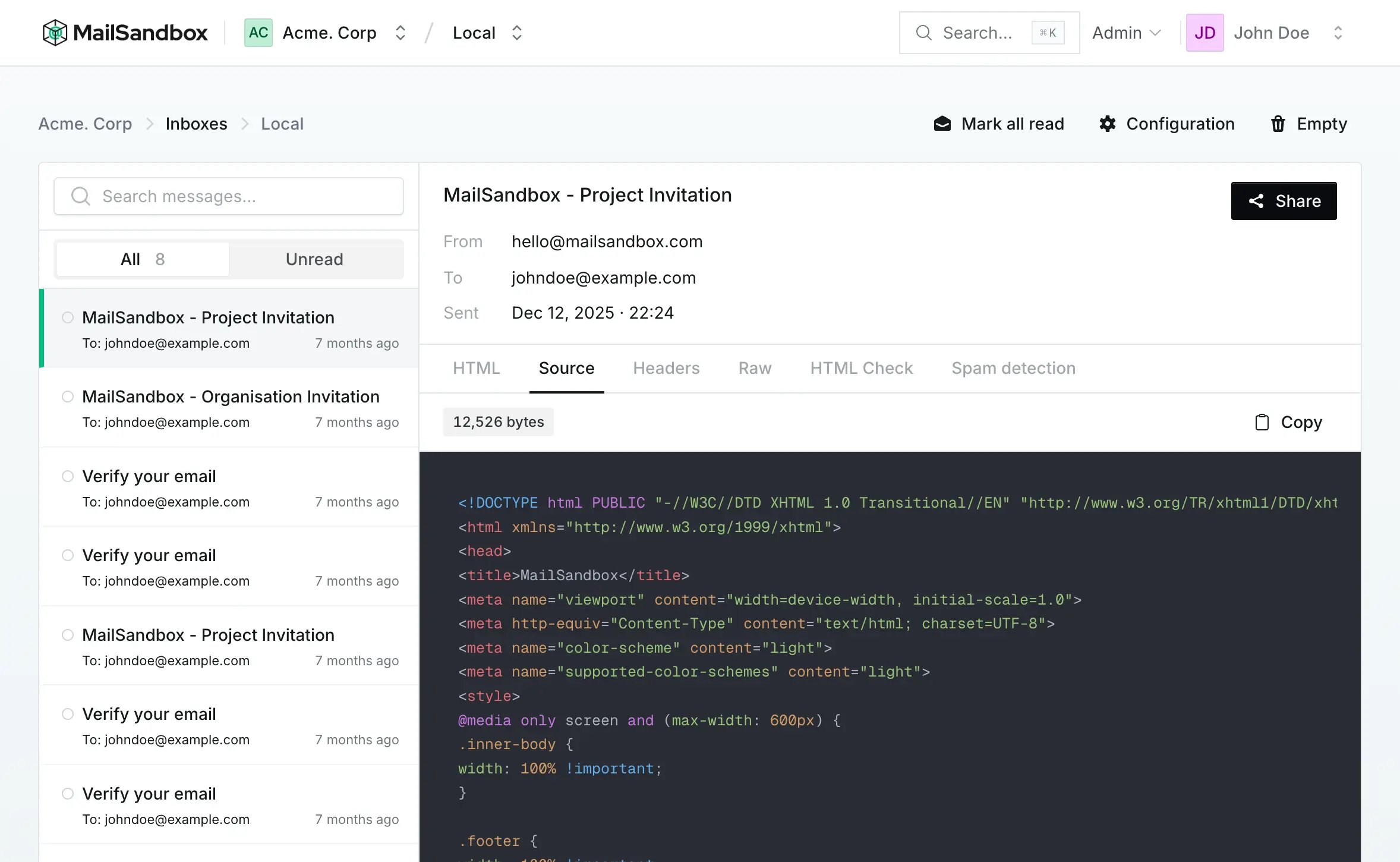
Task: Toggle read circle on Organisation Invitation message
Action: click(68, 397)
